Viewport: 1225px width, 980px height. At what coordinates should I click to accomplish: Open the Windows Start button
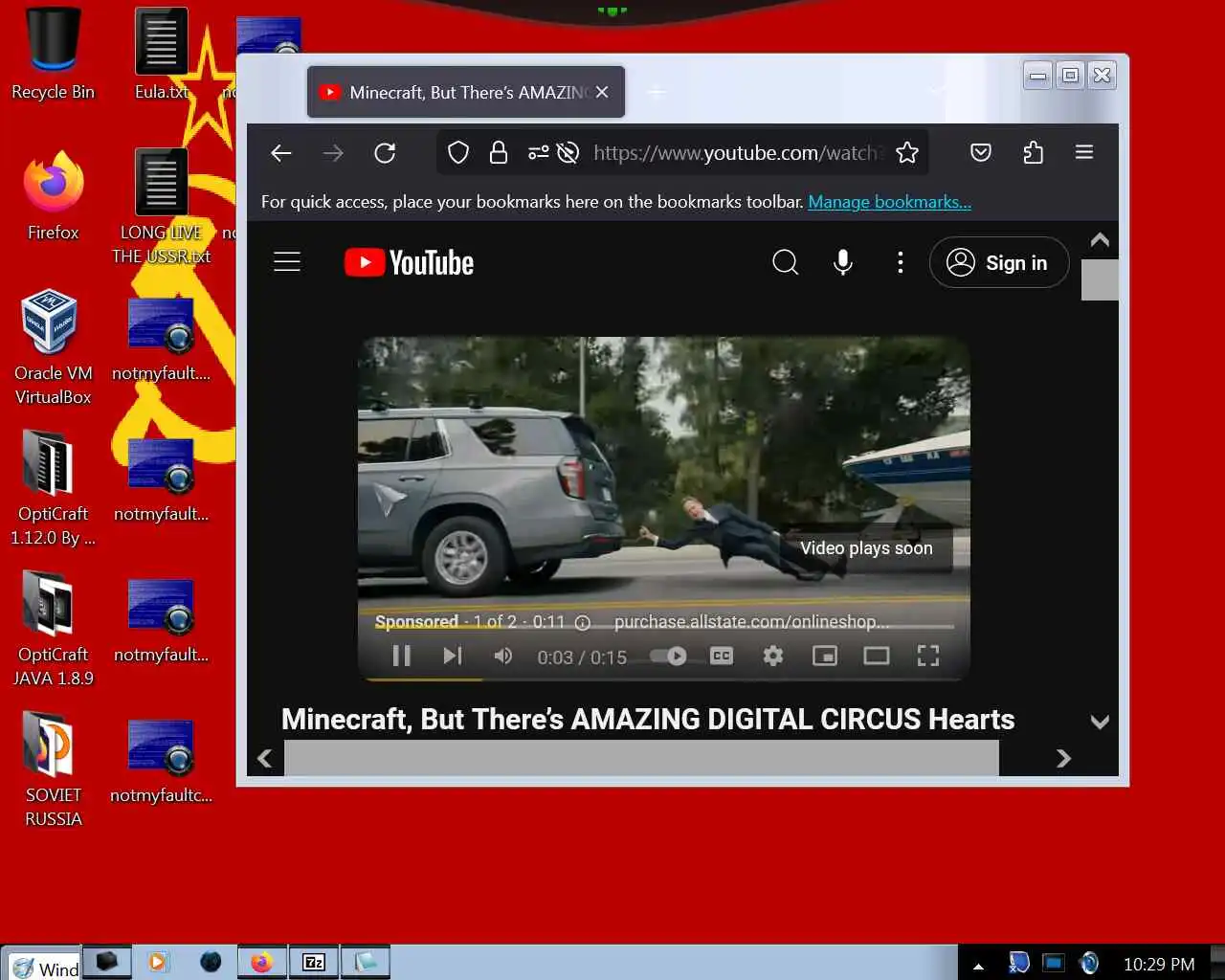[x=43, y=965]
